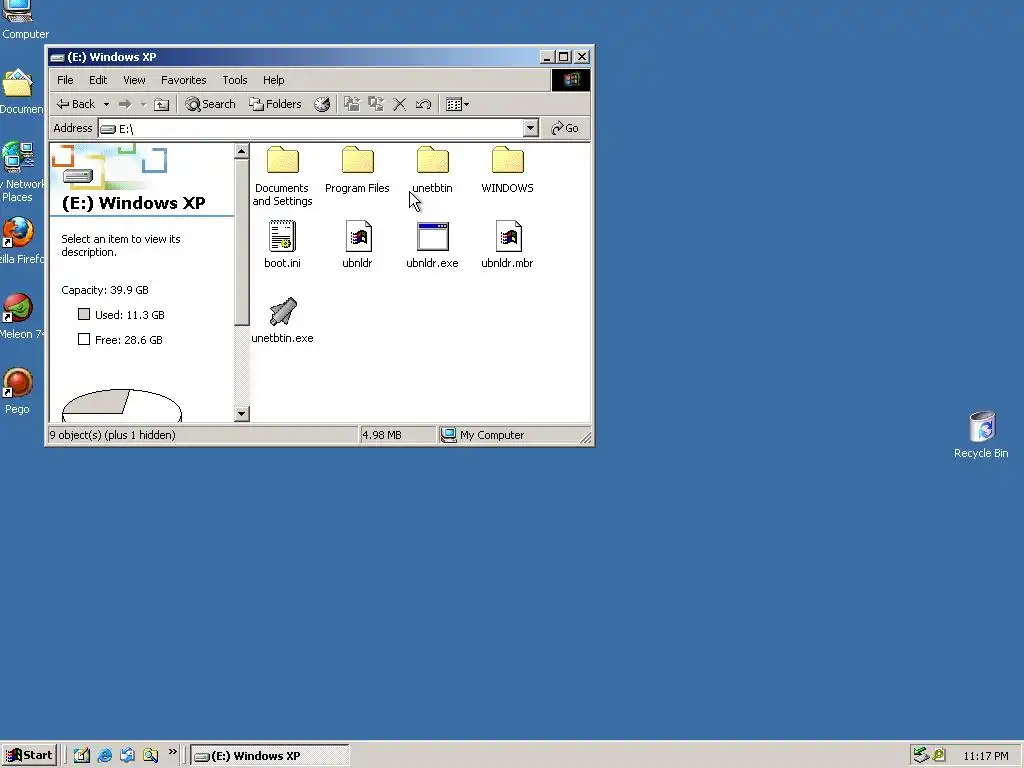
Task: Launch Outlook Express from quick launch
Action: pyautogui.click(x=127, y=756)
